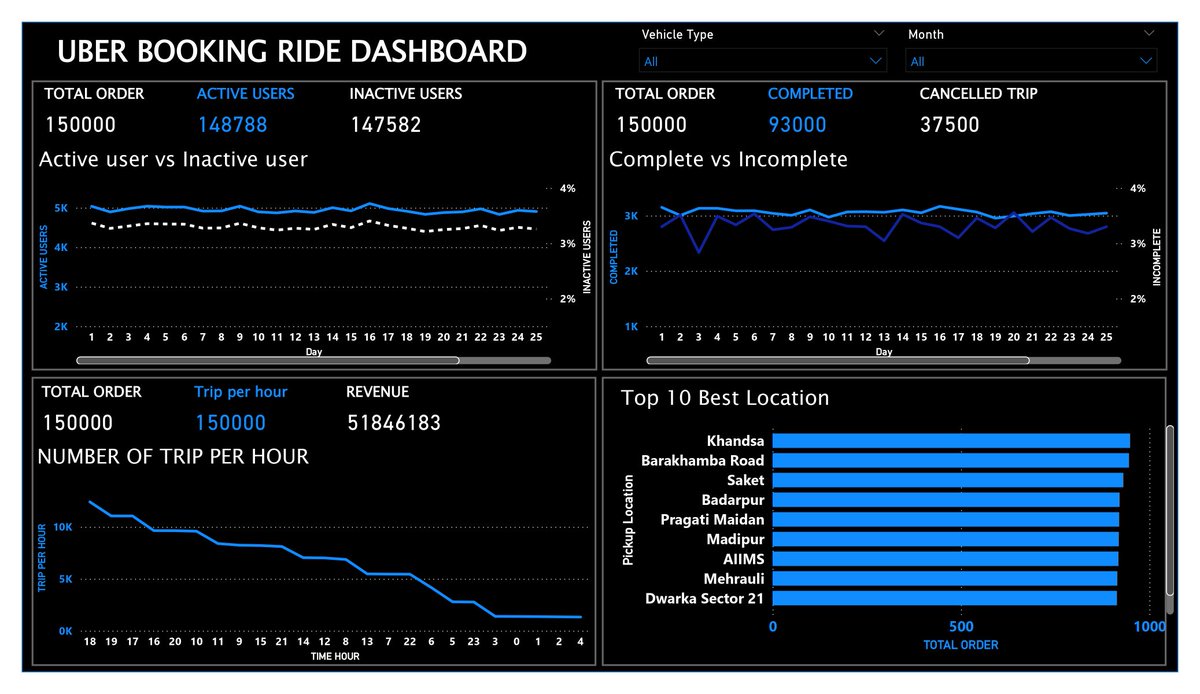Click the 5K tick on ACTIVE USERS axis
Viewport: 1200px width, 694px height.
61,208
